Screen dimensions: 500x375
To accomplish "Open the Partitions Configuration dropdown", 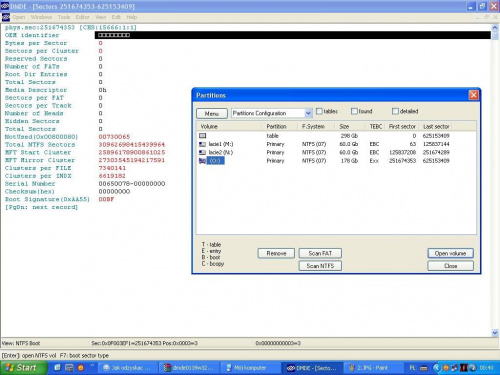I will tap(308, 113).
